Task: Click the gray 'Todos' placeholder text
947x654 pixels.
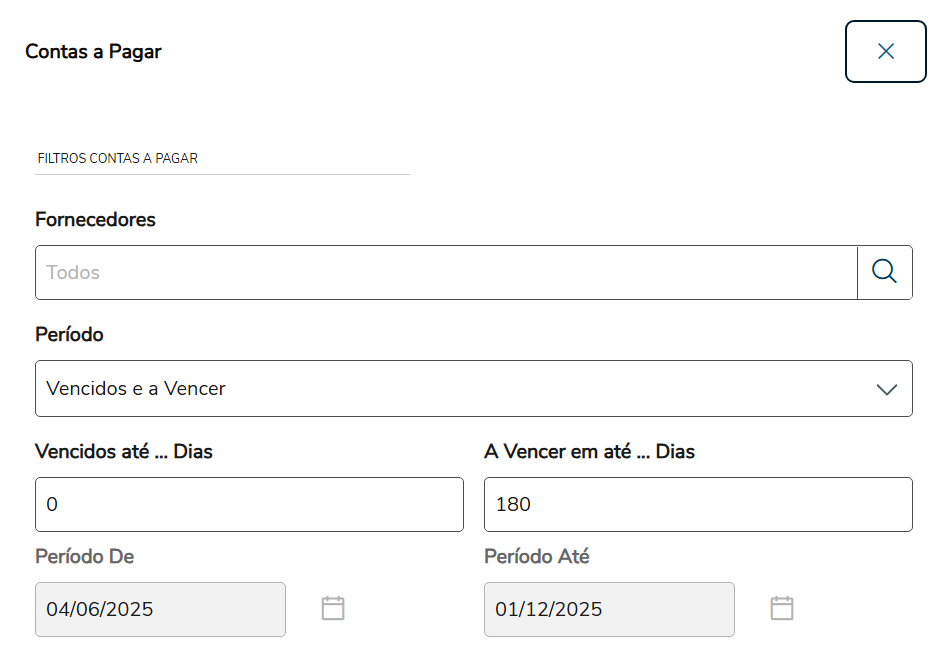Action: pyautogui.click(x=73, y=272)
